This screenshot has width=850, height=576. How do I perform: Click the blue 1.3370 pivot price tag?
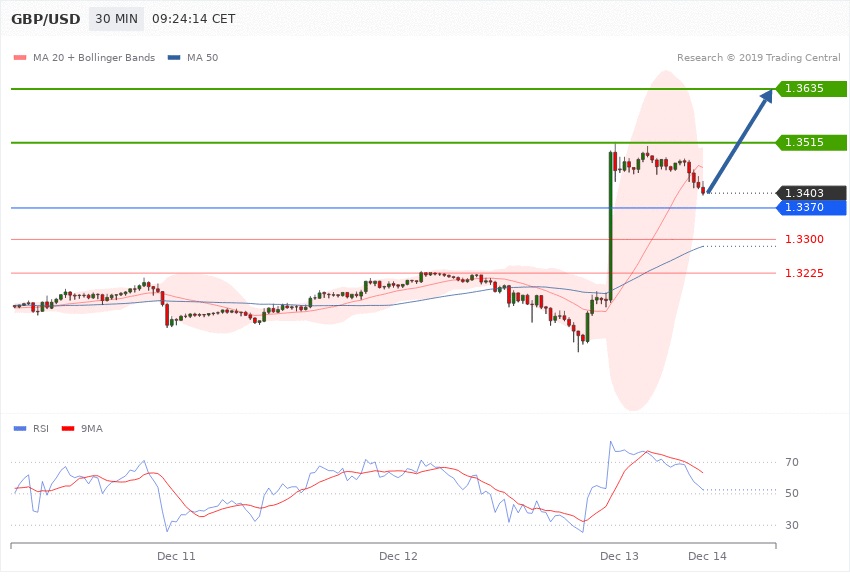pos(811,207)
